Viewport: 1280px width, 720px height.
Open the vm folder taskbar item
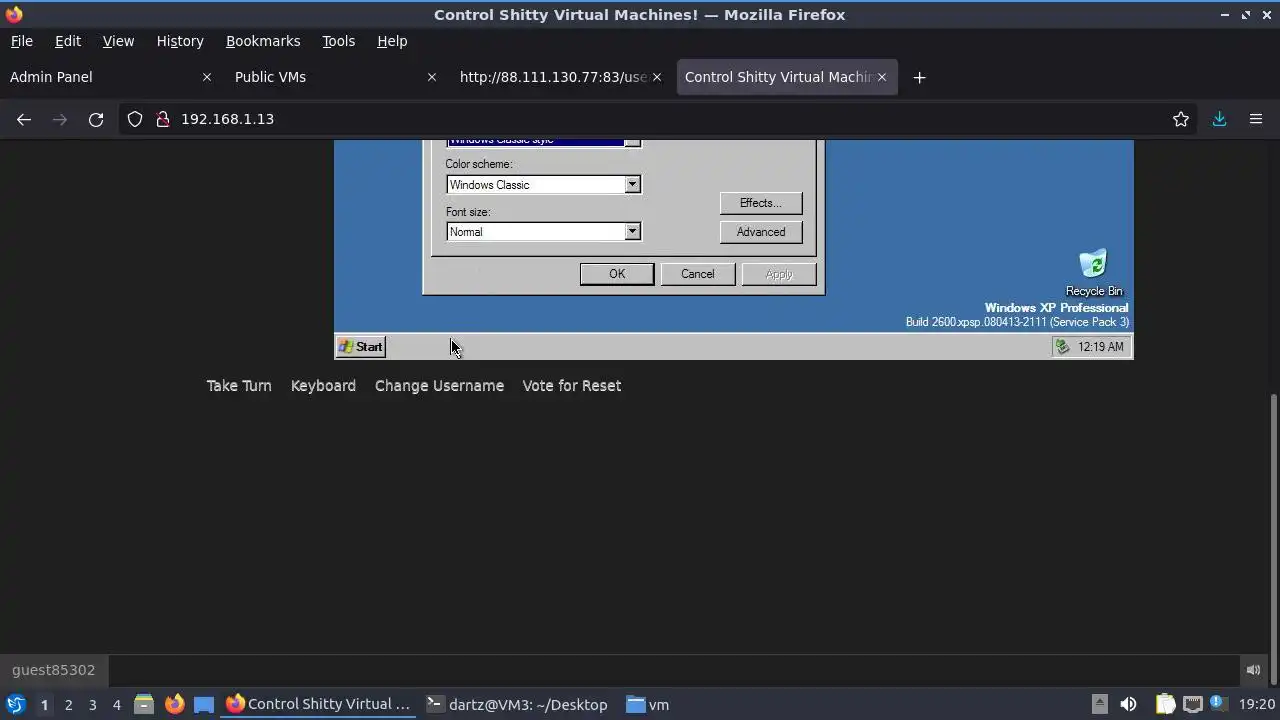click(x=649, y=704)
